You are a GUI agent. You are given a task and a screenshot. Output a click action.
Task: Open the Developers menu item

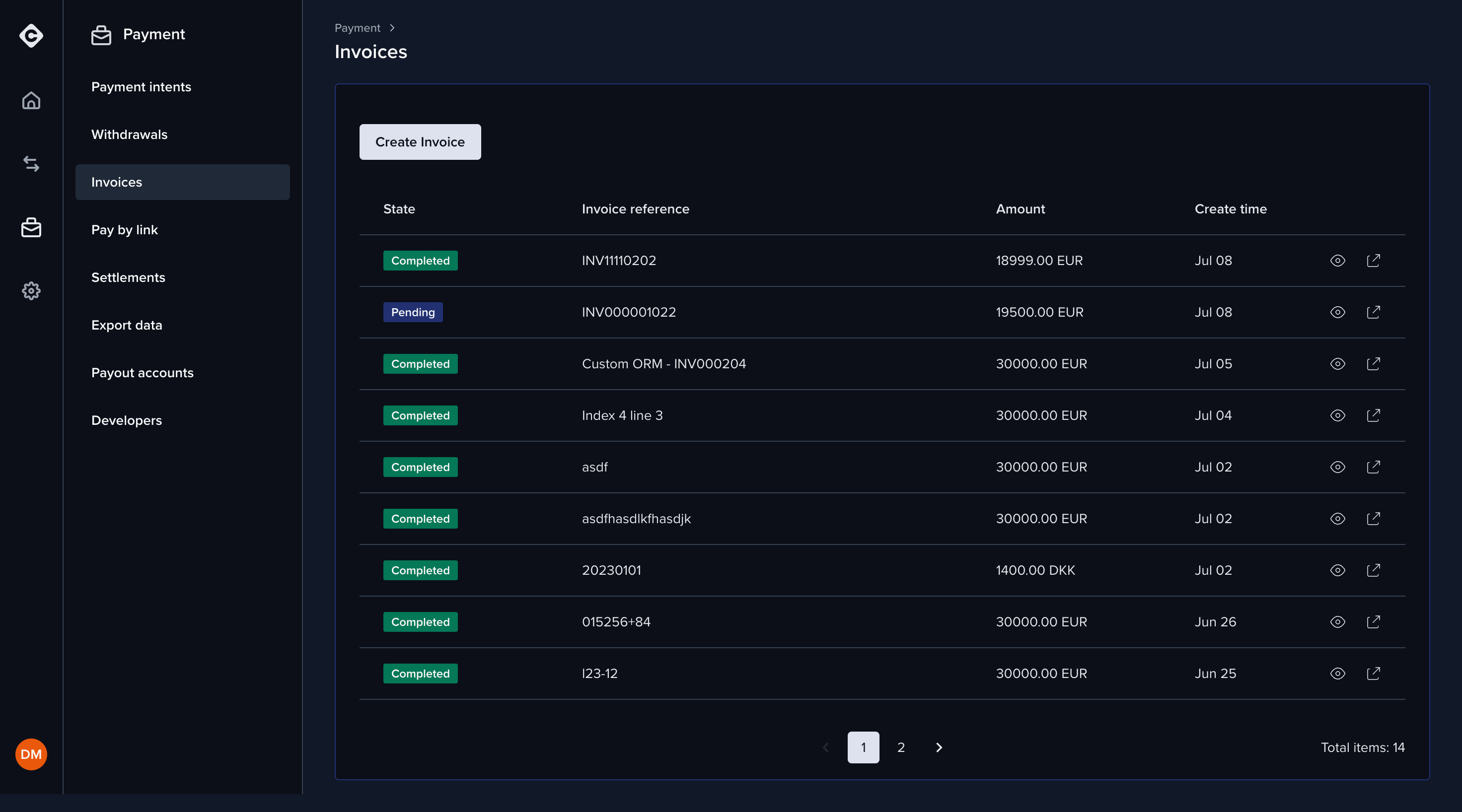[x=126, y=420]
